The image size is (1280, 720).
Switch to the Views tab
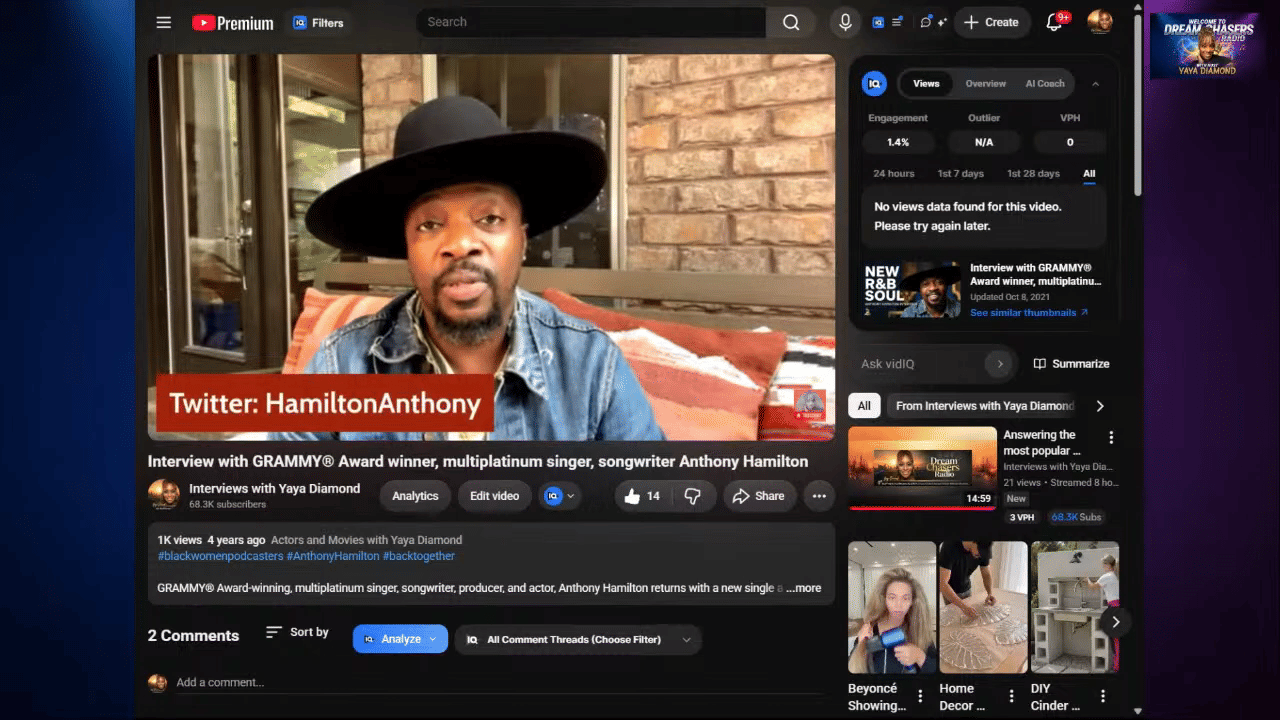(926, 84)
